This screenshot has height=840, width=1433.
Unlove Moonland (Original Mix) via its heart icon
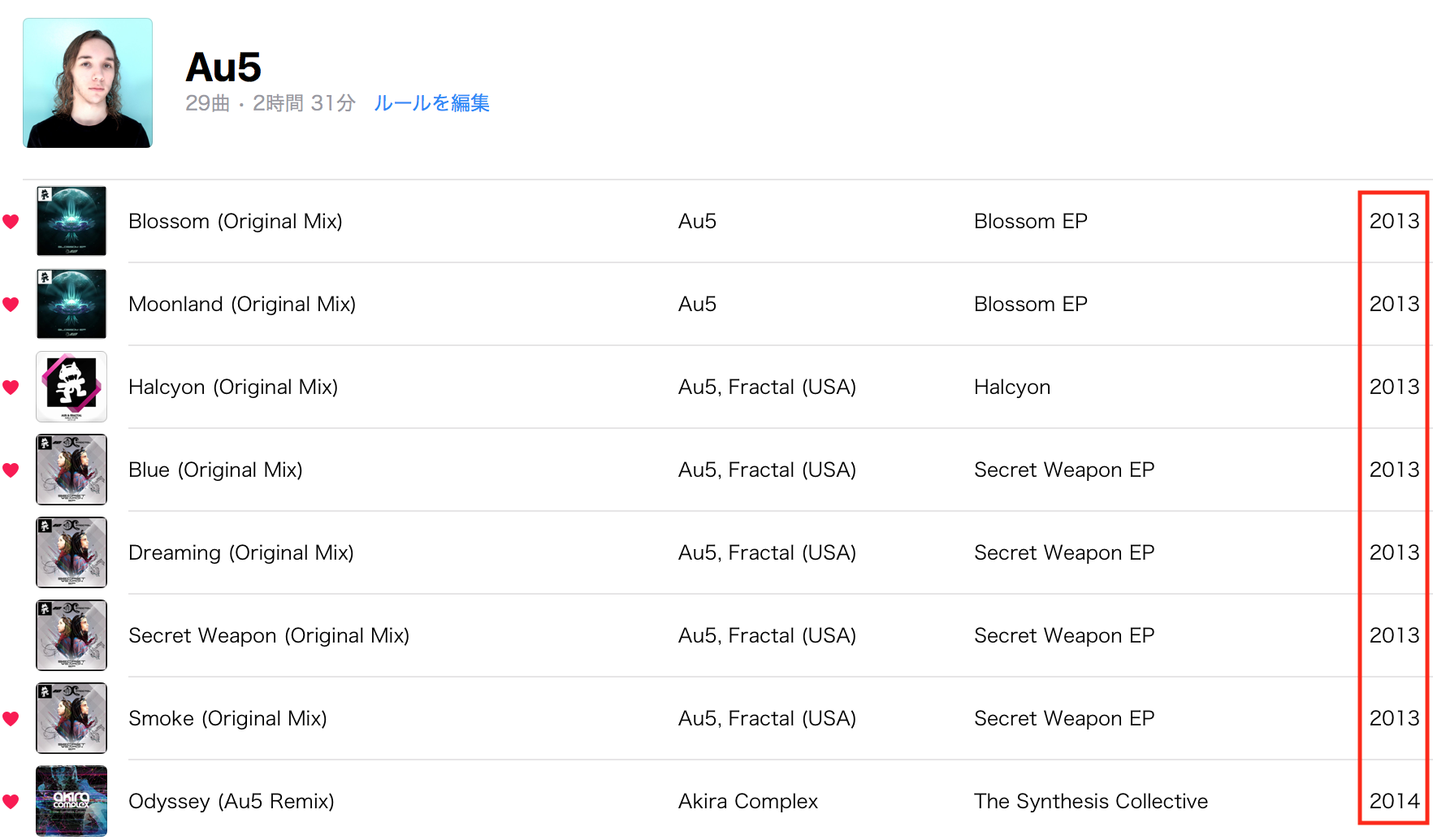(11, 304)
